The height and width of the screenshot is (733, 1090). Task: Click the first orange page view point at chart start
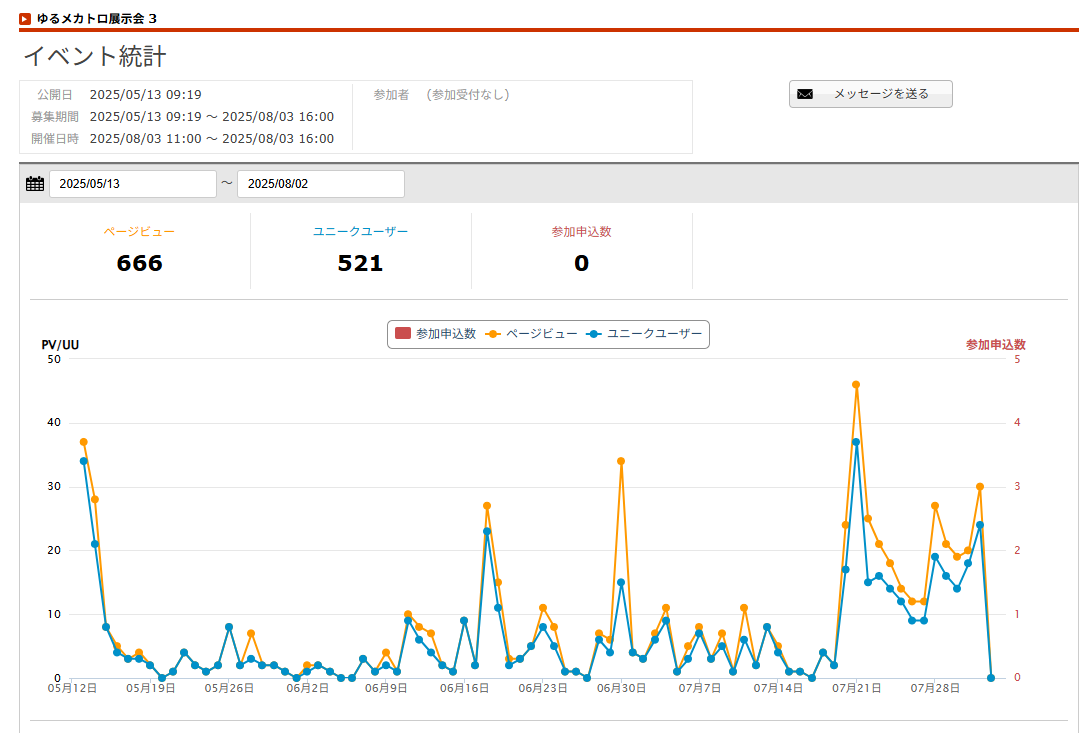[x=84, y=442]
